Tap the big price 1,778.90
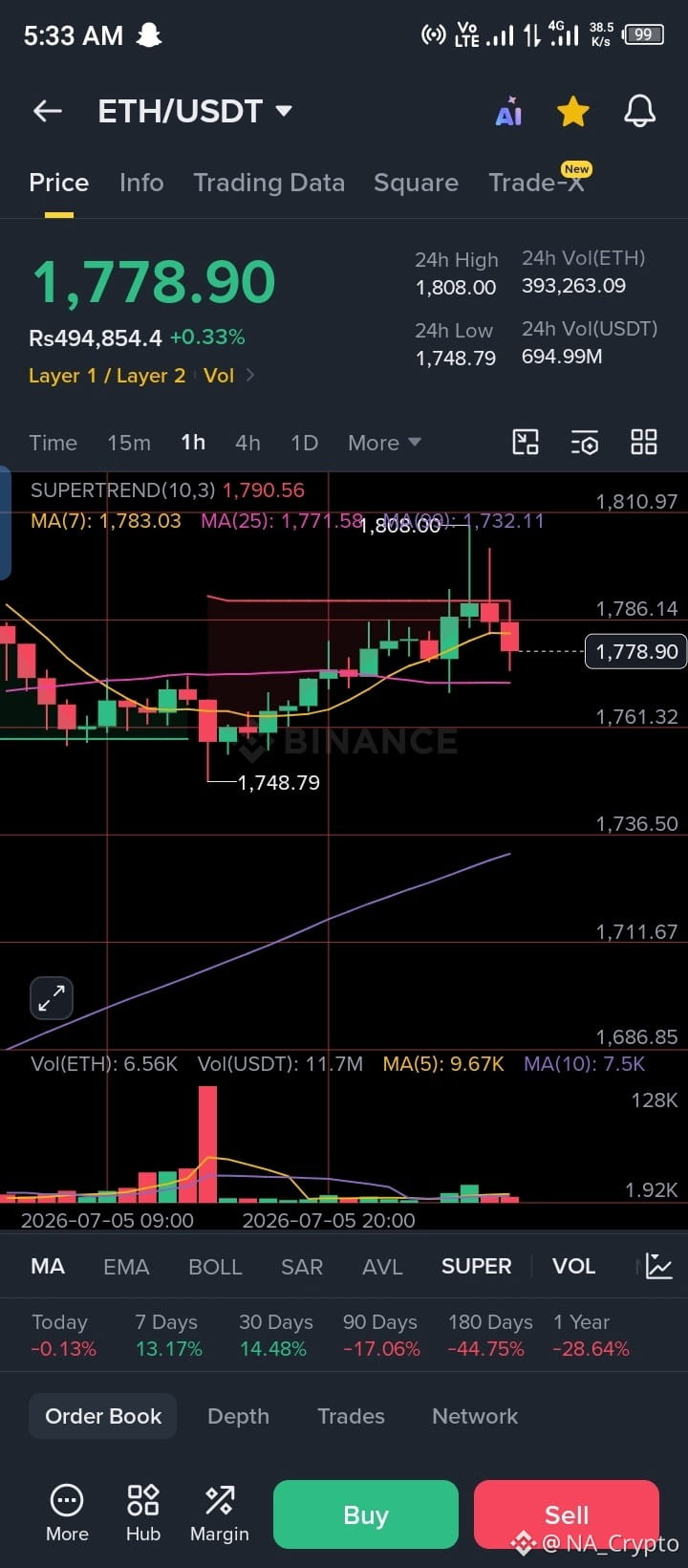The height and width of the screenshot is (1568, 688). [154, 282]
